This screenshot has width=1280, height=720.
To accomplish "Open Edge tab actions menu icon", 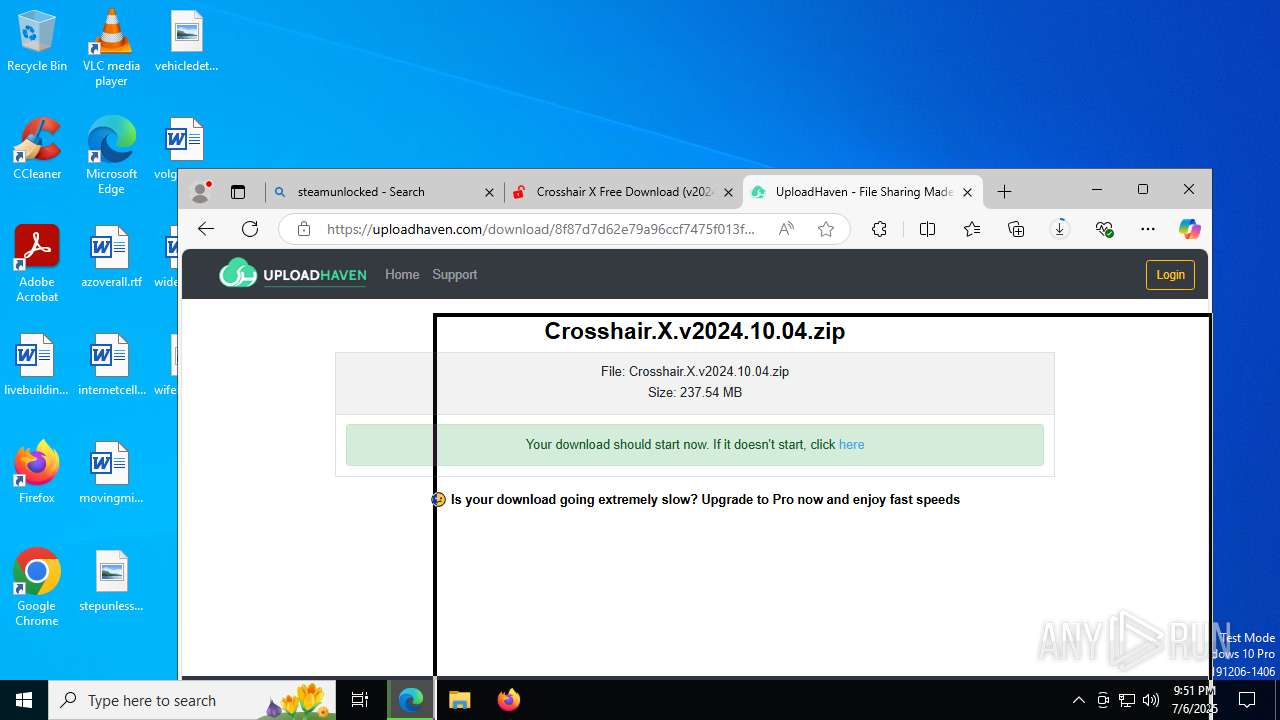I will [238, 191].
